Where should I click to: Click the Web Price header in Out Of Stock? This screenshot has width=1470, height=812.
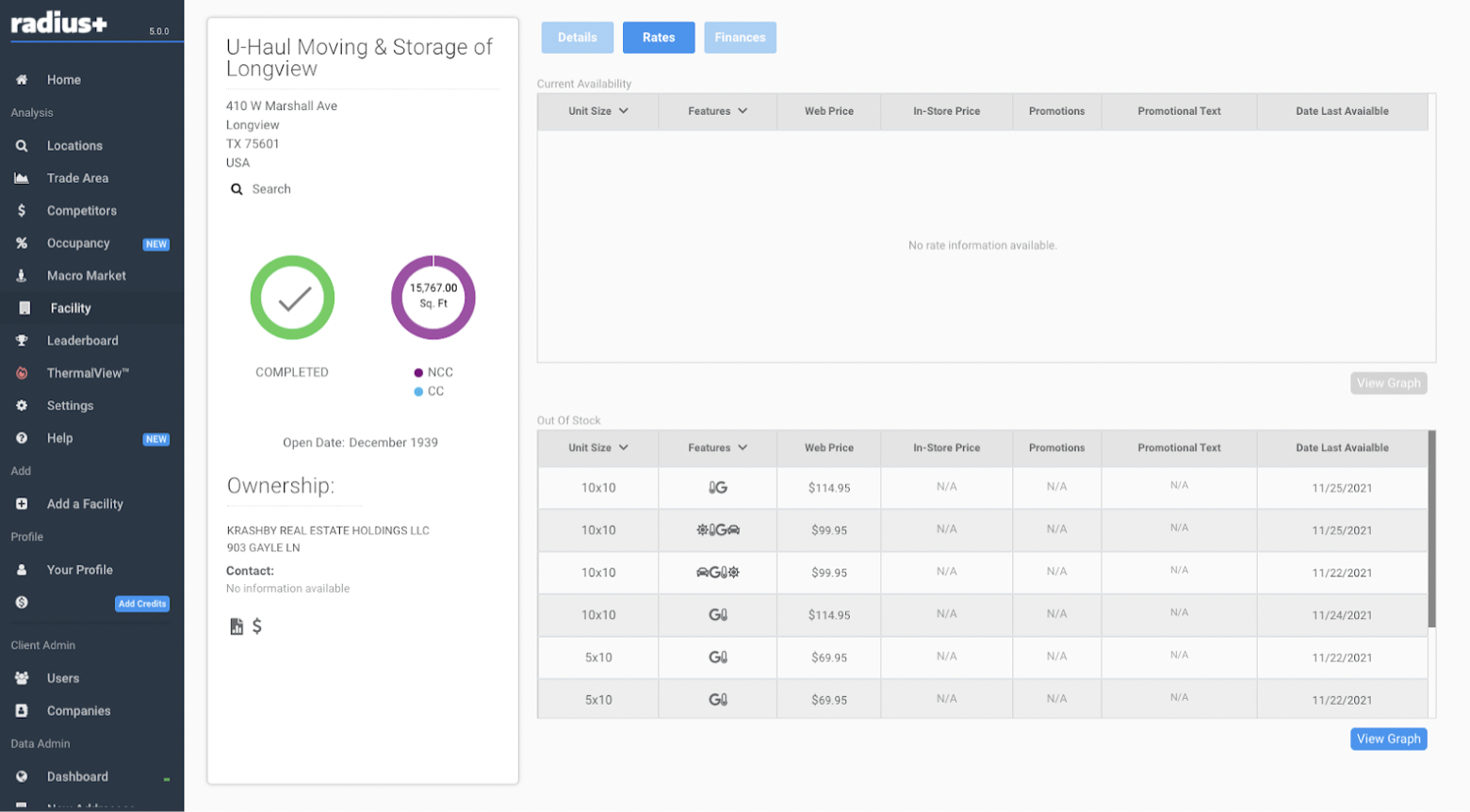click(829, 448)
